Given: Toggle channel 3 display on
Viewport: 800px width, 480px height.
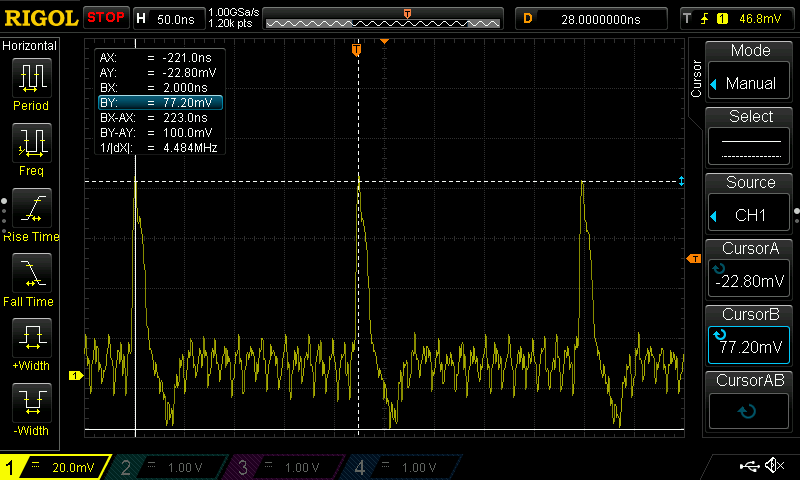Looking at the screenshot, I should click(288, 467).
